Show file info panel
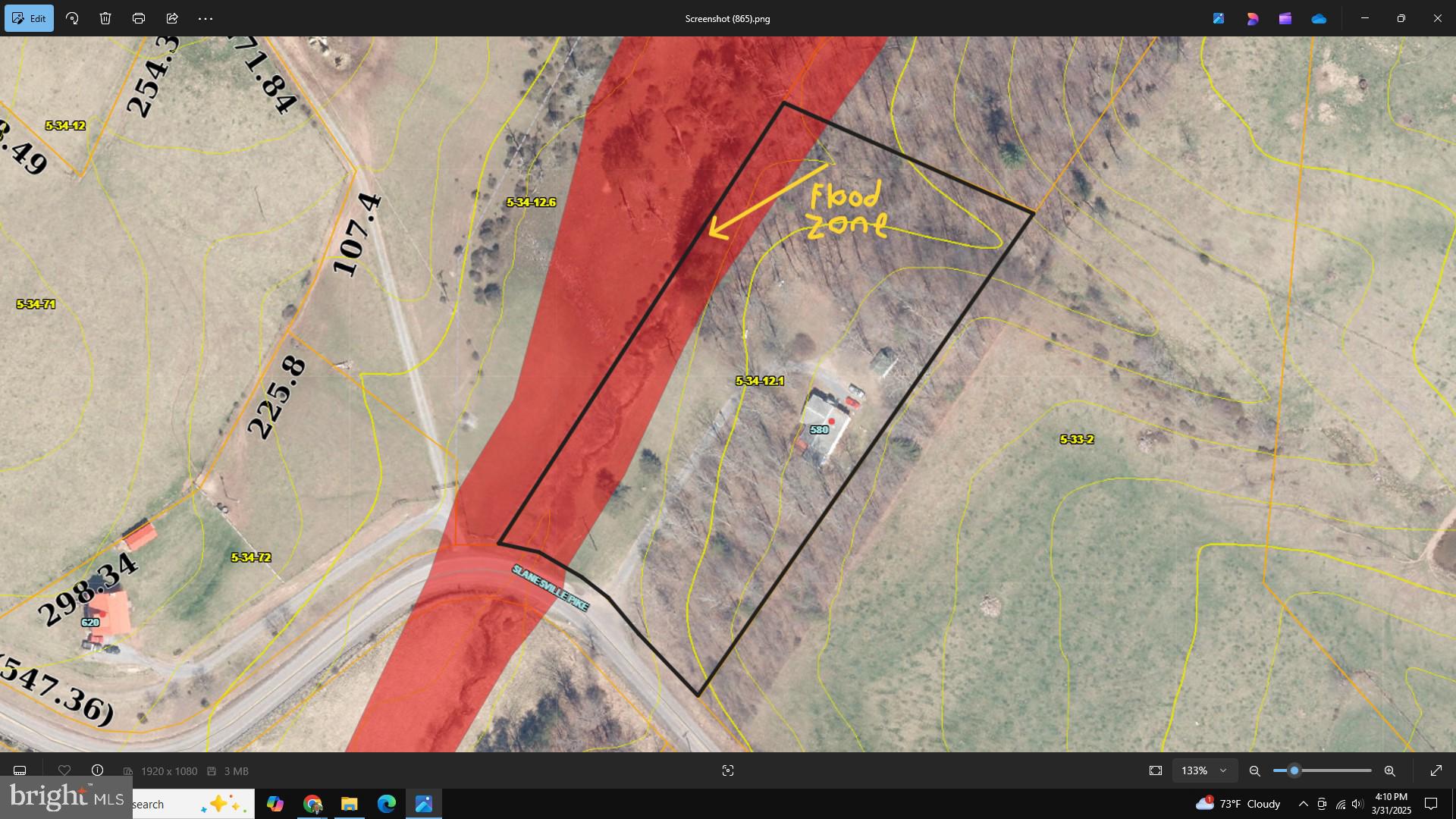This screenshot has width=1456, height=819. coord(97,770)
